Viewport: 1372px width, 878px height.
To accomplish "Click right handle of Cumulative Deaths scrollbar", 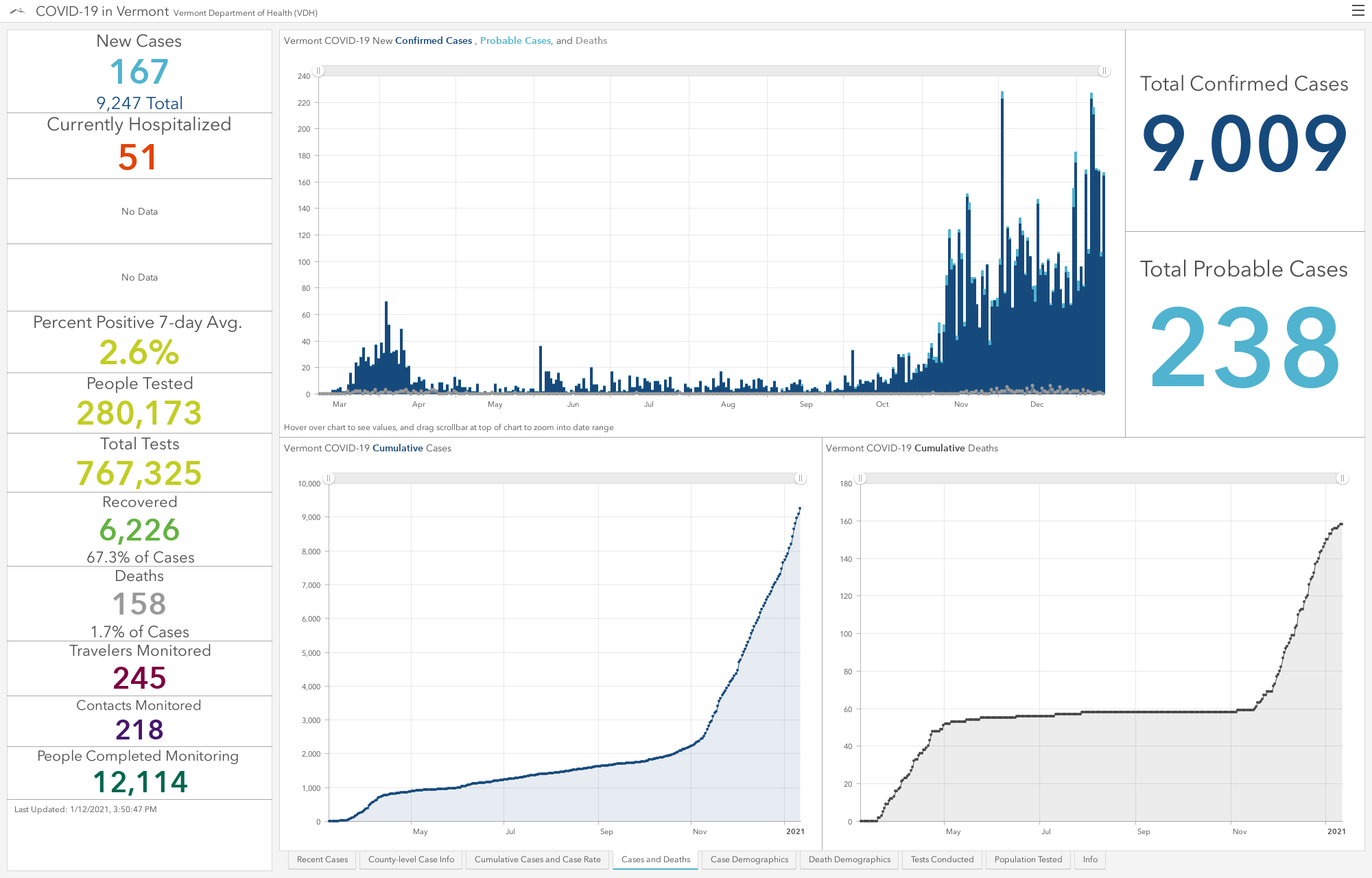I will coord(1342,478).
